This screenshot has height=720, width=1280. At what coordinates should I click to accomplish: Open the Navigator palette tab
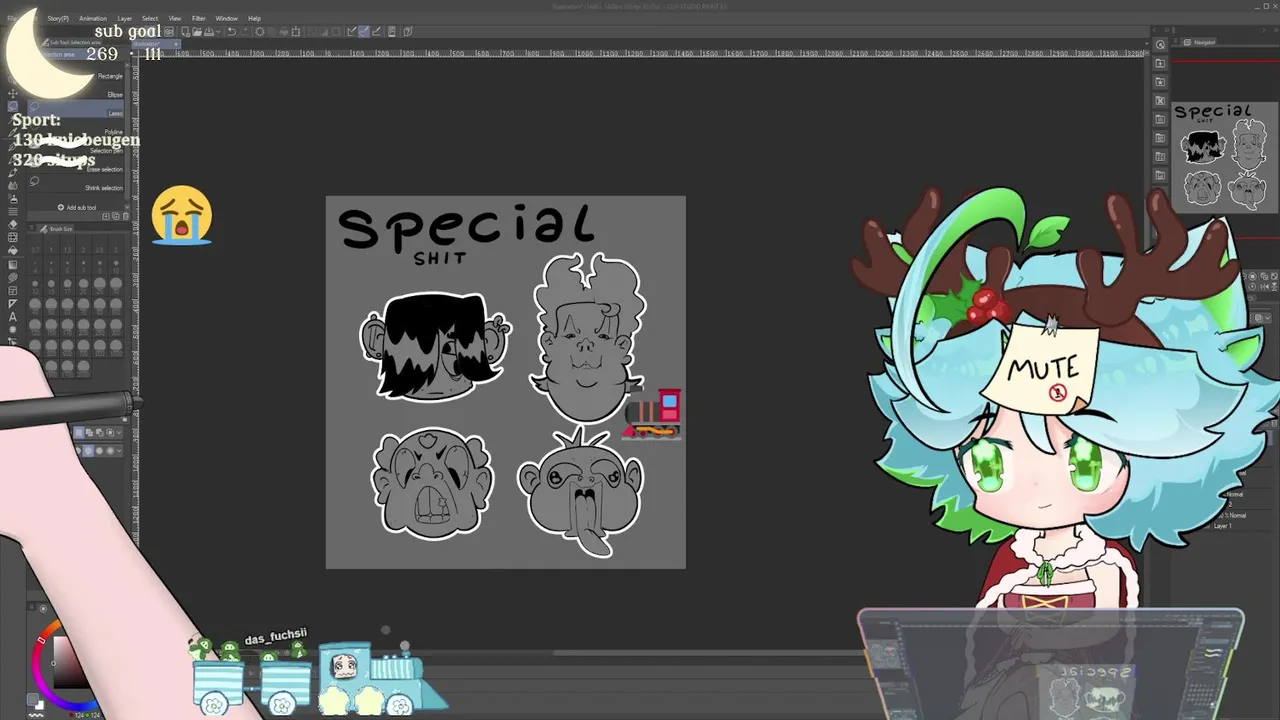[x=1202, y=42]
